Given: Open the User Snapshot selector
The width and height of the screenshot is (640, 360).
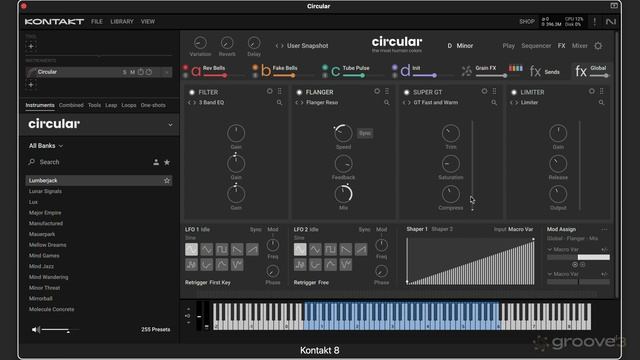Looking at the screenshot, I should (x=307, y=46).
